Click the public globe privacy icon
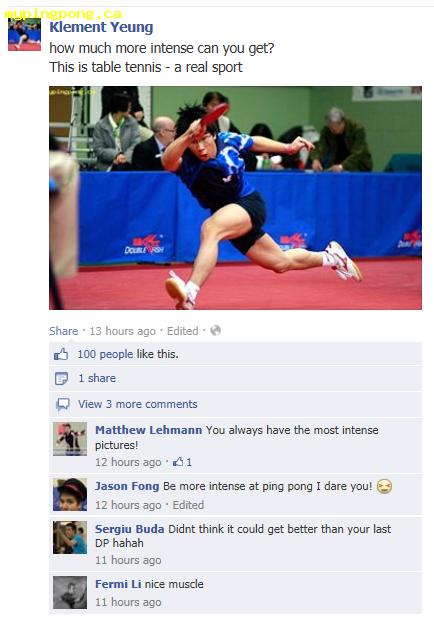The width and height of the screenshot is (434, 628). coord(215,330)
